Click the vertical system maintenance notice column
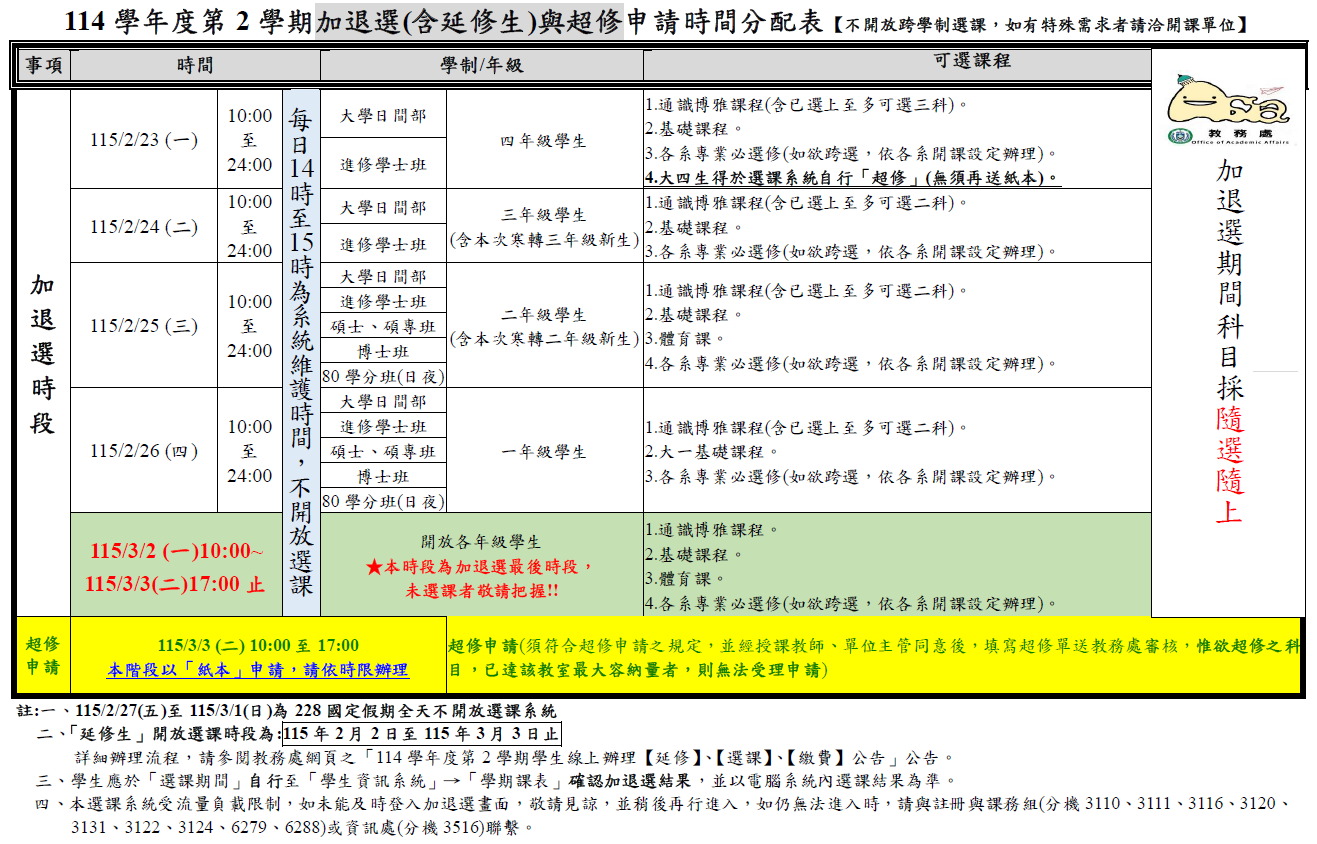The height and width of the screenshot is (844, 1317). point(301,352)
